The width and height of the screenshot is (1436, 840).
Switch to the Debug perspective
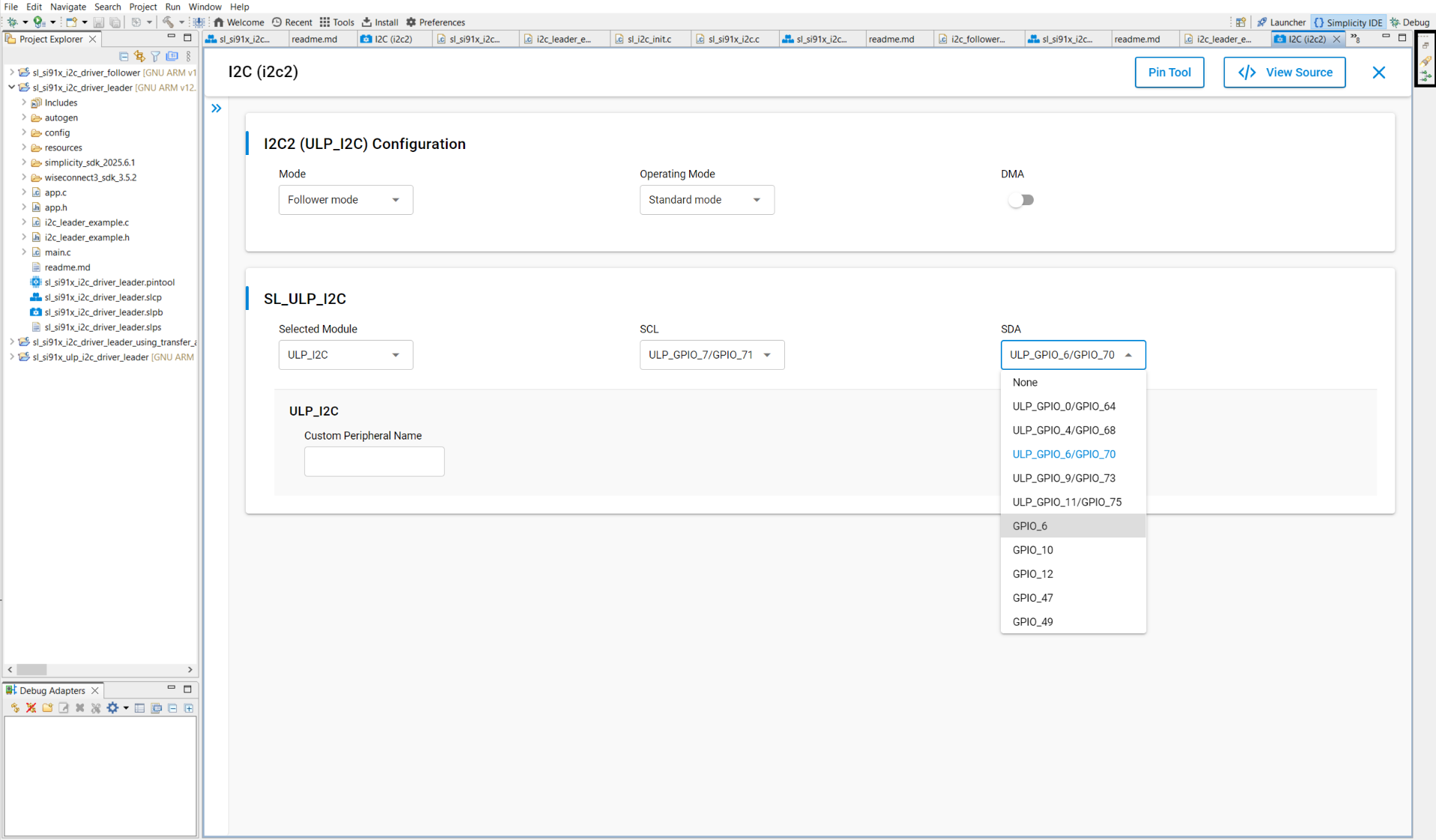[1410, 22]
